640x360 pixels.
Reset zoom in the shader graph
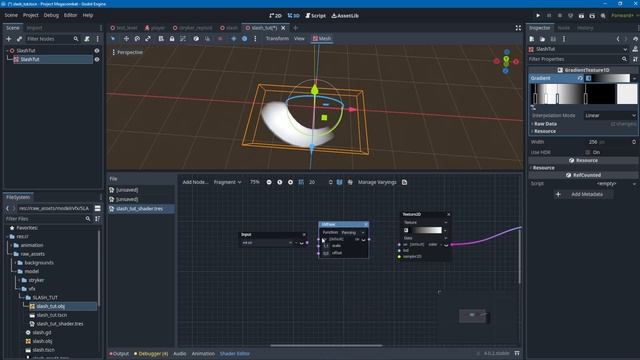[x=280, y=182]
